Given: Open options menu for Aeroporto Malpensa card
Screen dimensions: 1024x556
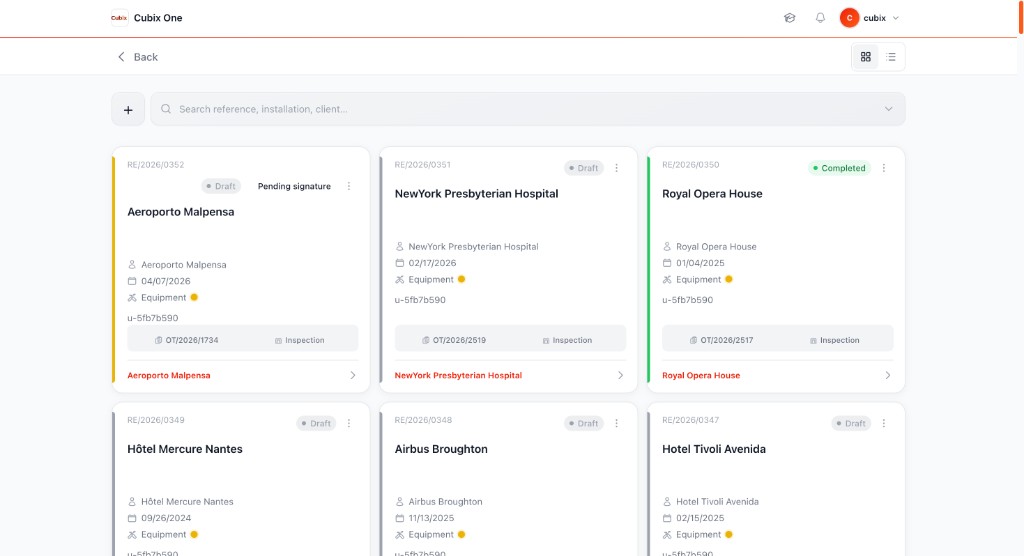Looking at the screenshot, I should click(x=349, y=186).
